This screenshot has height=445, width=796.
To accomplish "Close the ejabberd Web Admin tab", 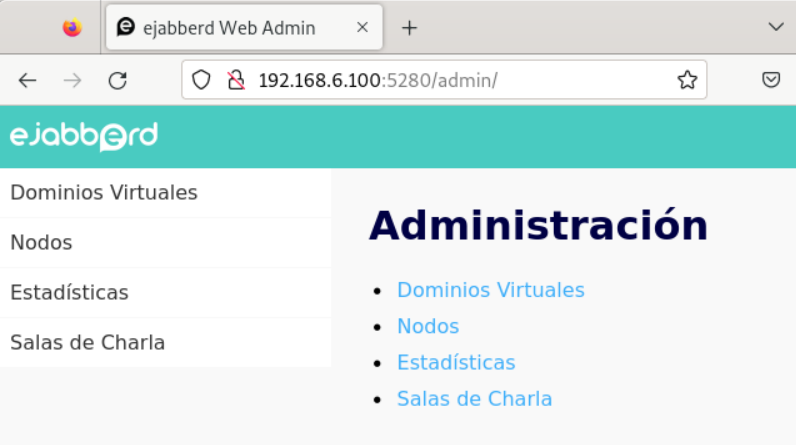I will [x=361, y=28].
